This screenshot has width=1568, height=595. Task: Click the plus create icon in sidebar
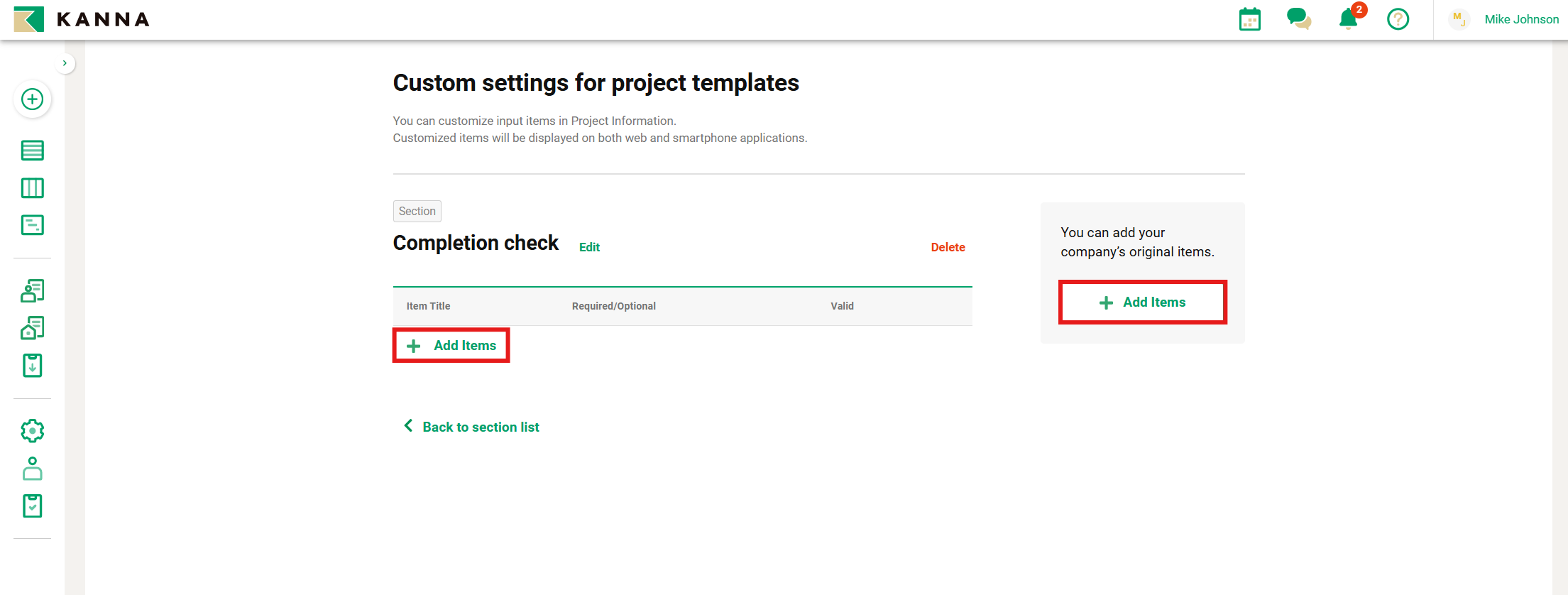[x=32, y=99]
